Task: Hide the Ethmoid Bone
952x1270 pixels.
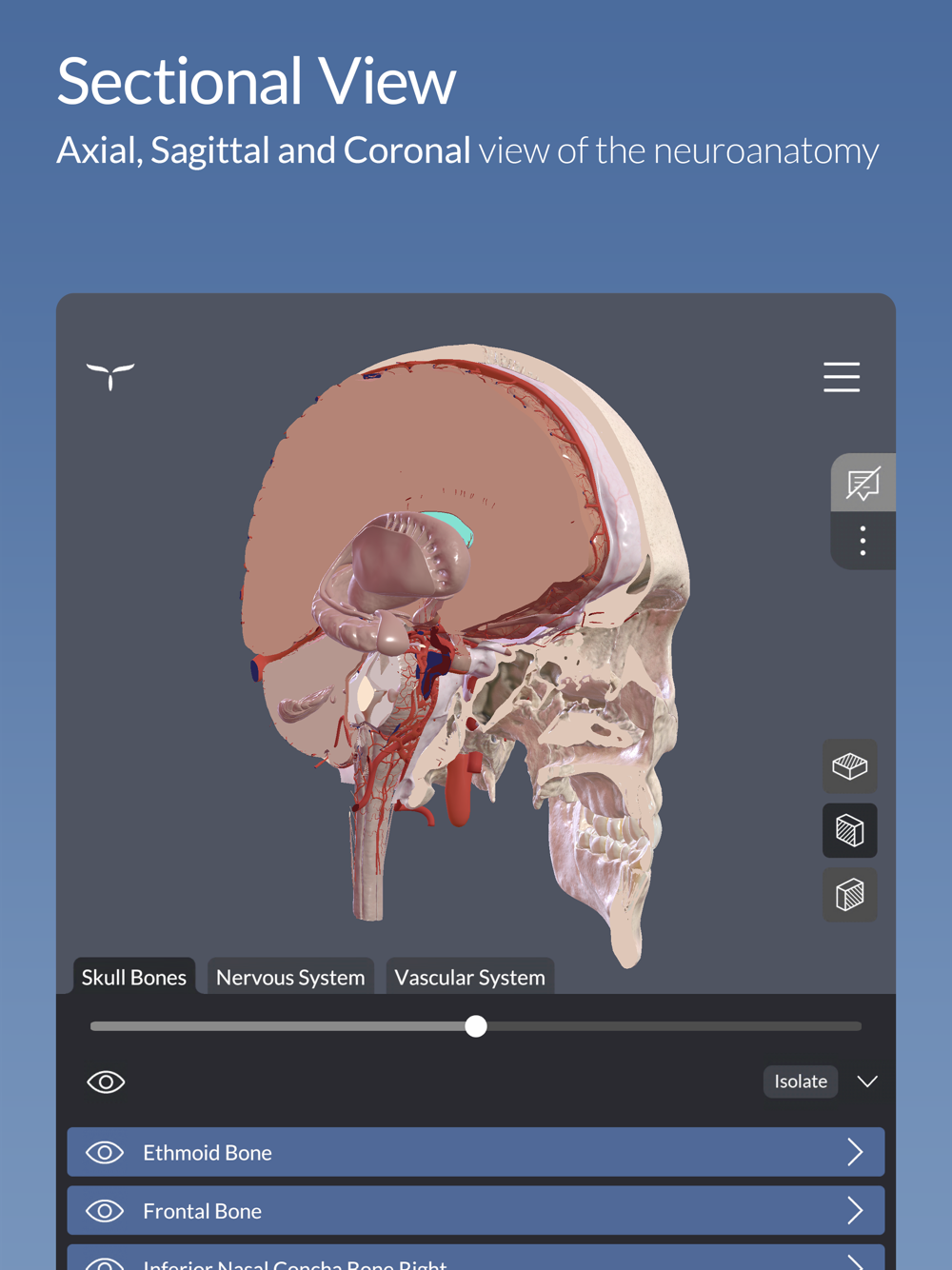Action: (105, 1152)
